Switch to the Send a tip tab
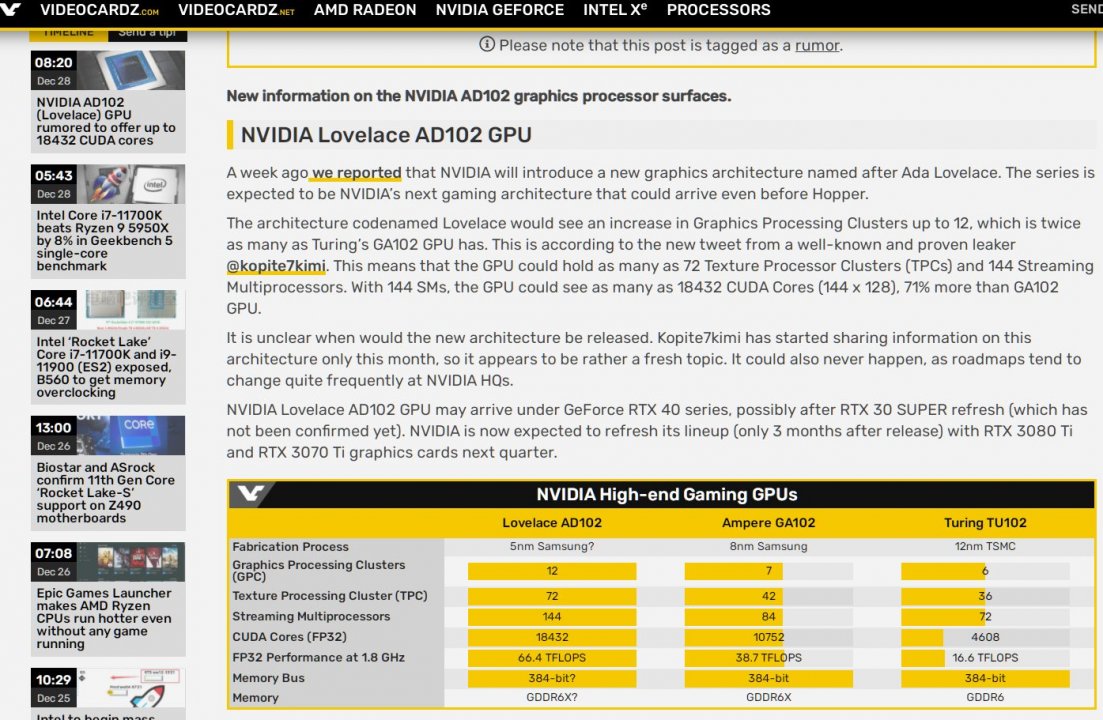This screenshot has width=1103, height=720. pos(147,33)
